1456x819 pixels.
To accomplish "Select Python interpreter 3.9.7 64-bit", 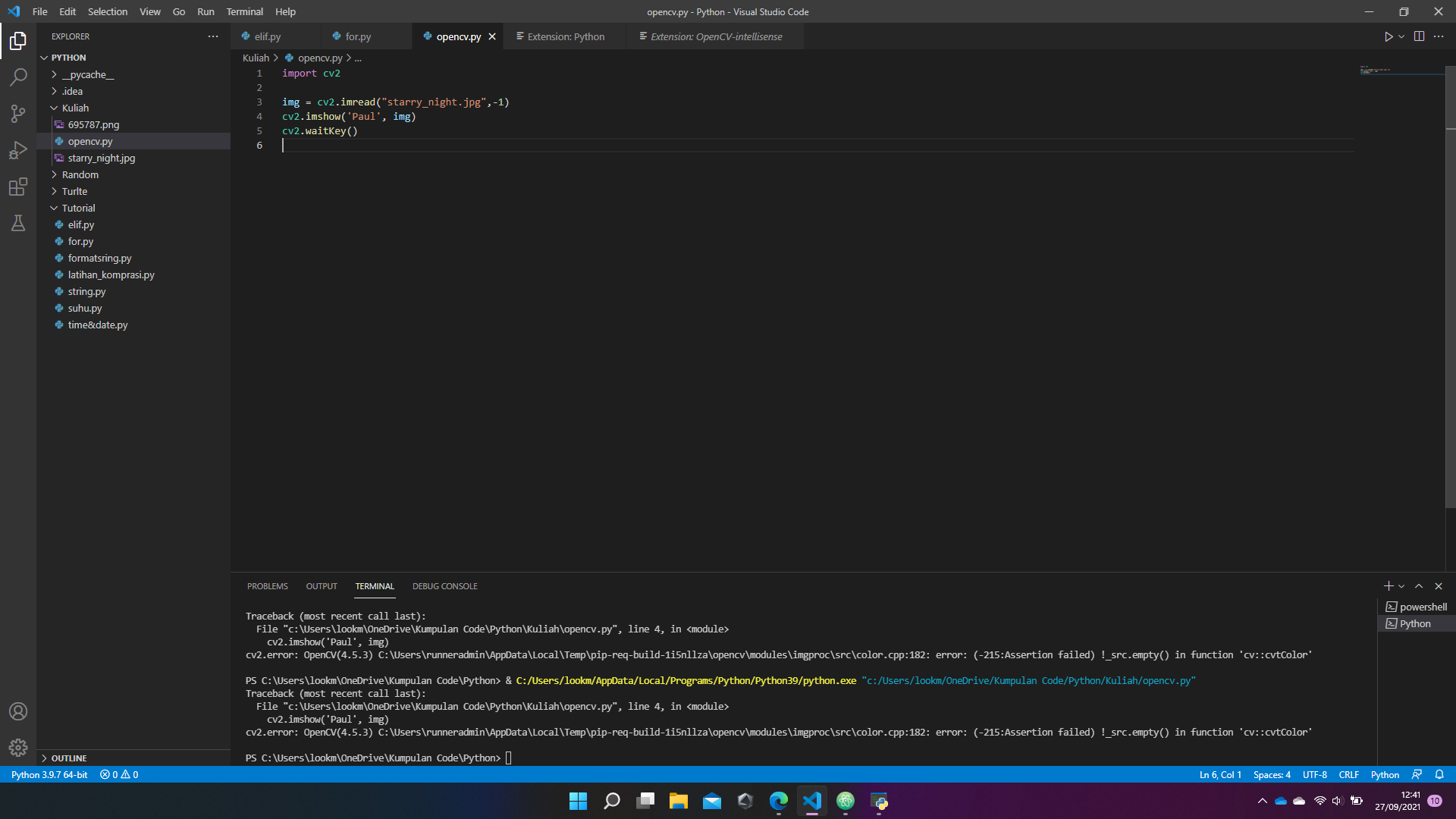I will pyautogui.click(x=49, y=774).
